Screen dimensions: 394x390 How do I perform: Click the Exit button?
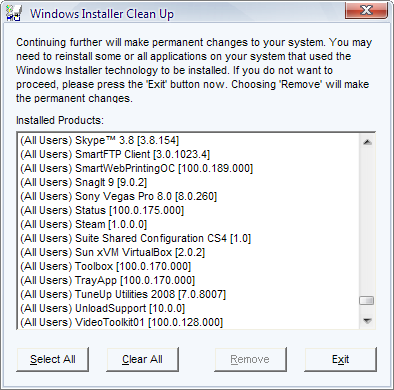click(x=340, y=359)
